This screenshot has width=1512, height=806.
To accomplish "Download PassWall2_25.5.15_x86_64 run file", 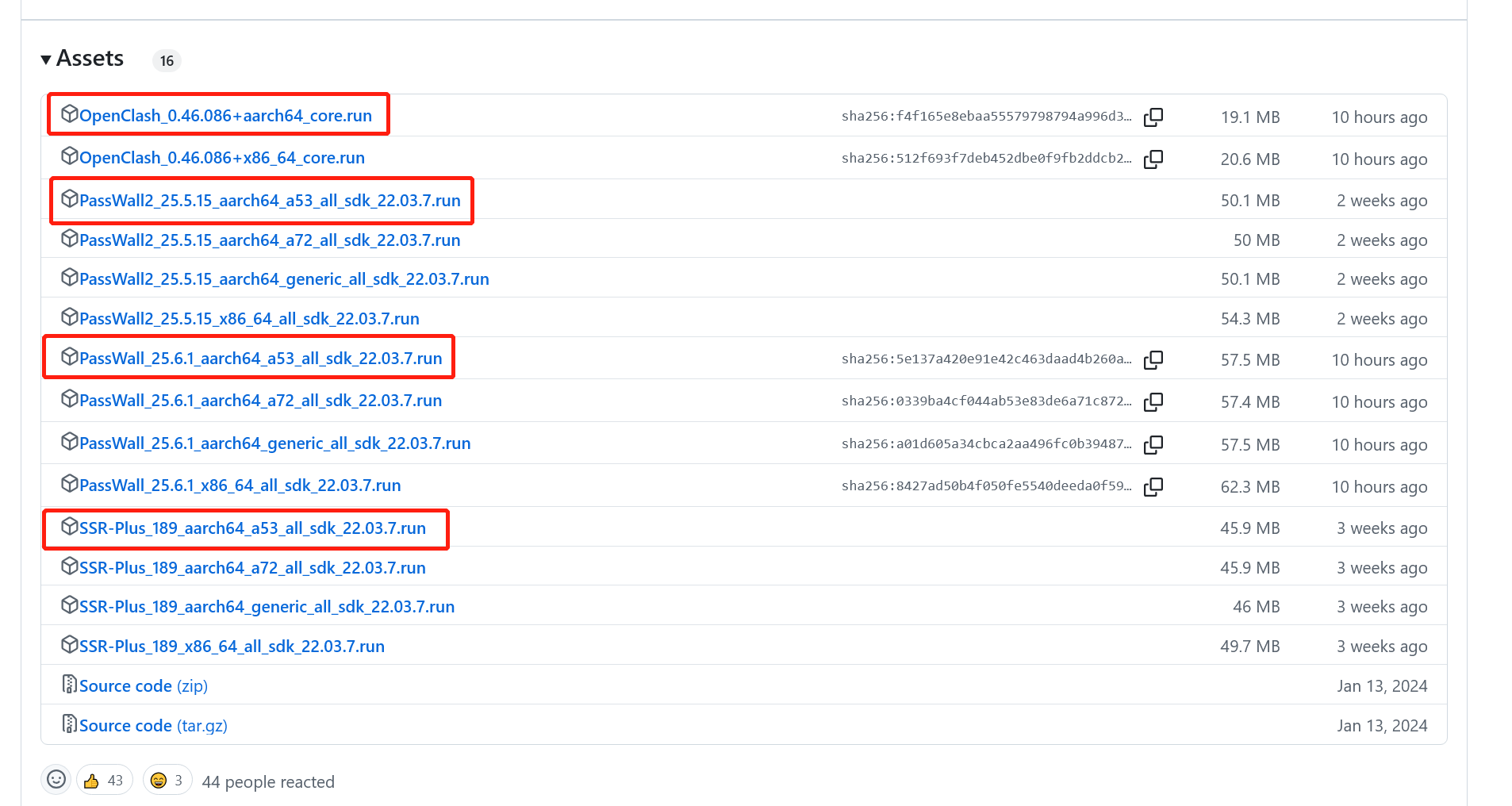I will 249,319.
